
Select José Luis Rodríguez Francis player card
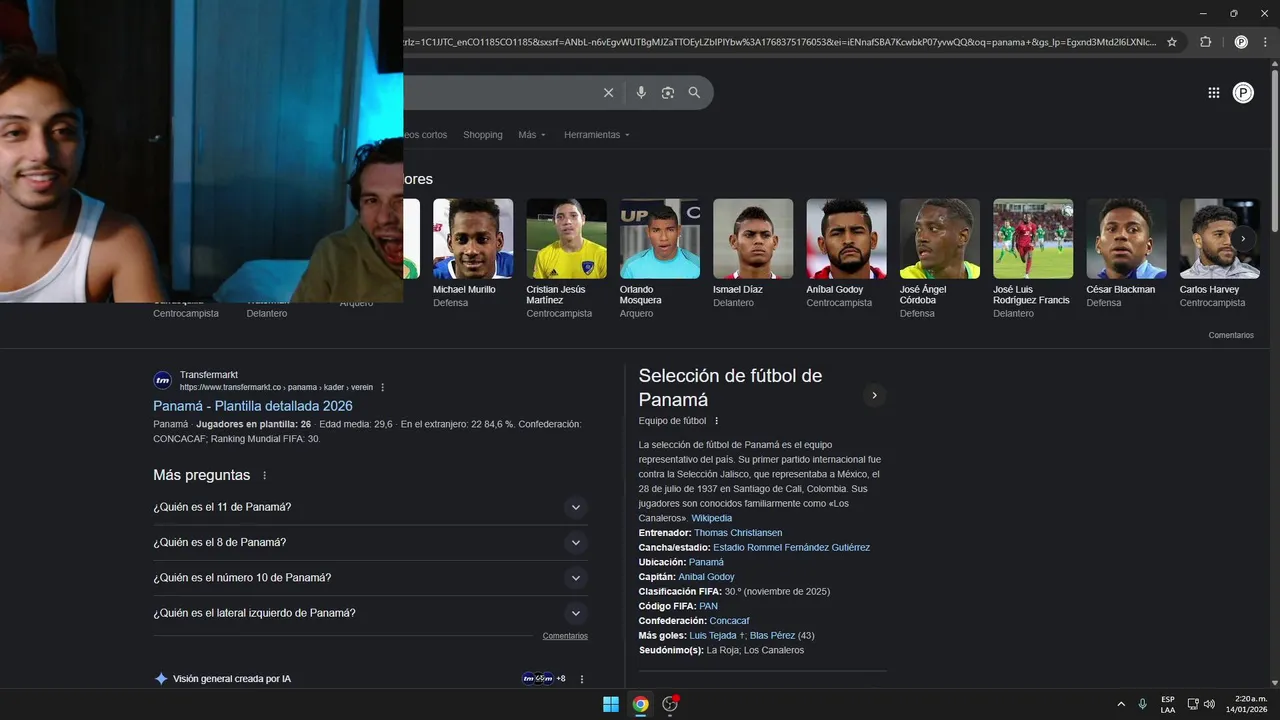[x=1032, y=258]
